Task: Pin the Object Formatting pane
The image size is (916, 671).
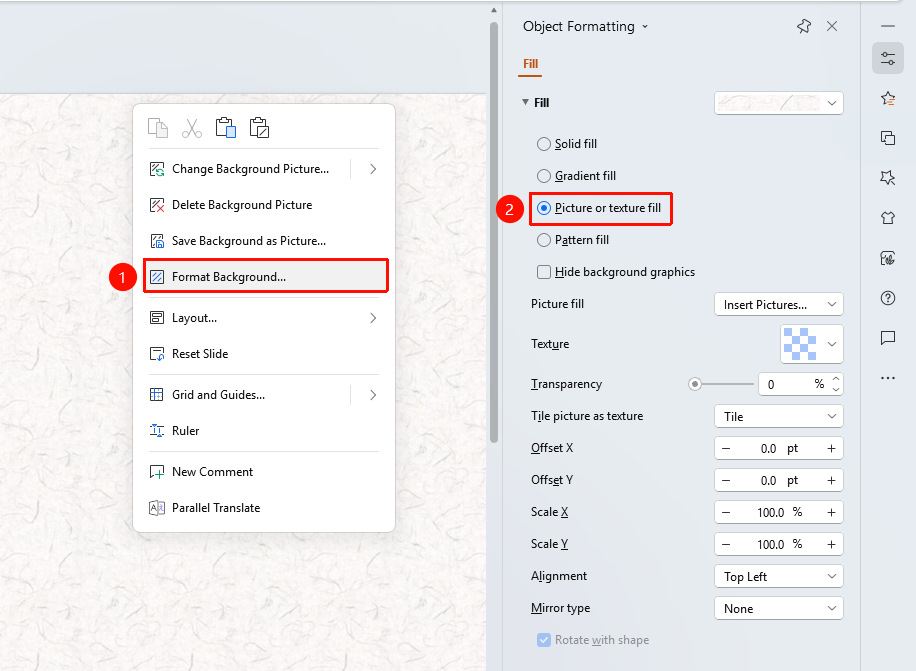Action: (804, 26)
